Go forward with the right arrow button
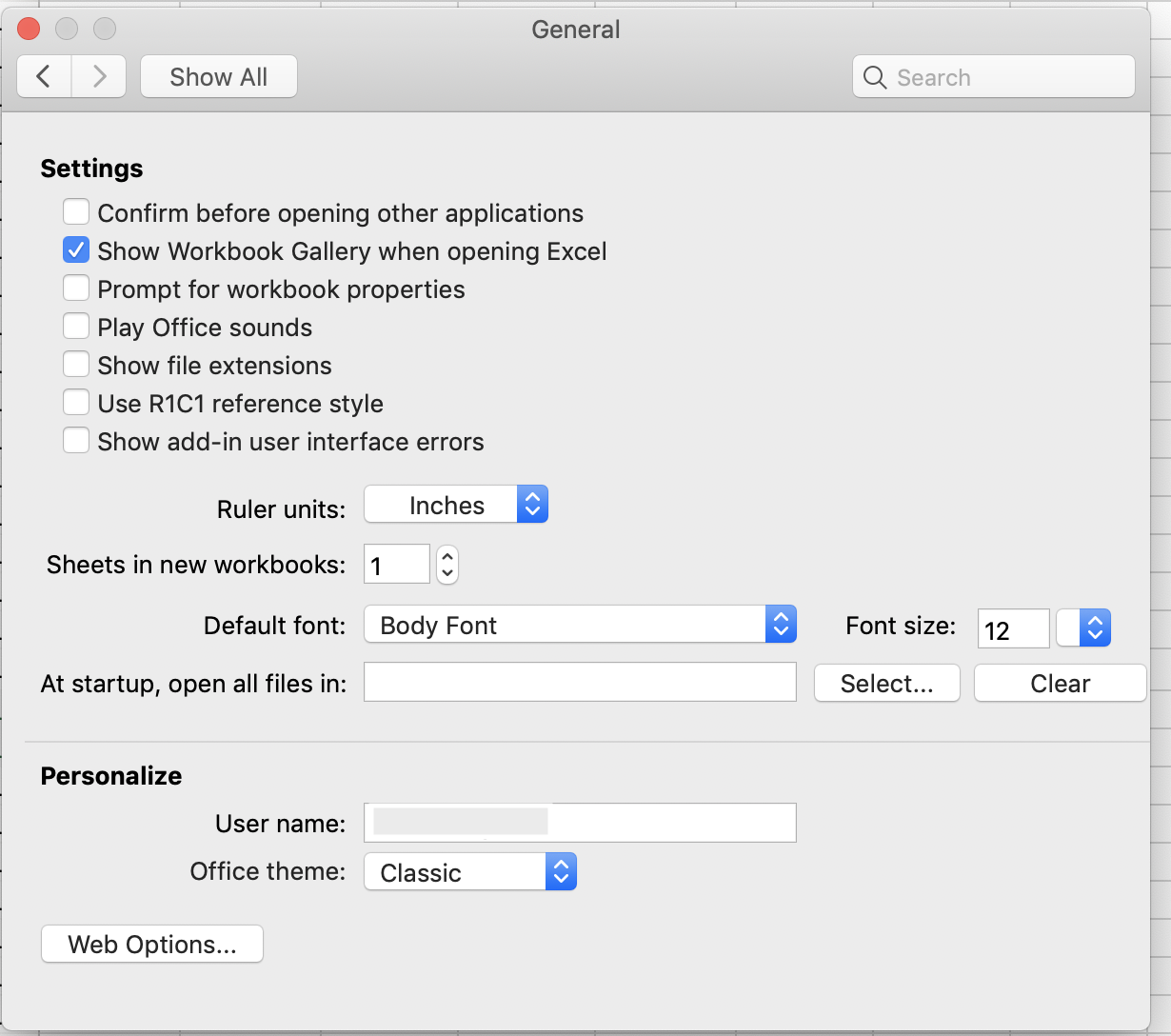The image size is (1171, 1036). [x=99, y=76]
